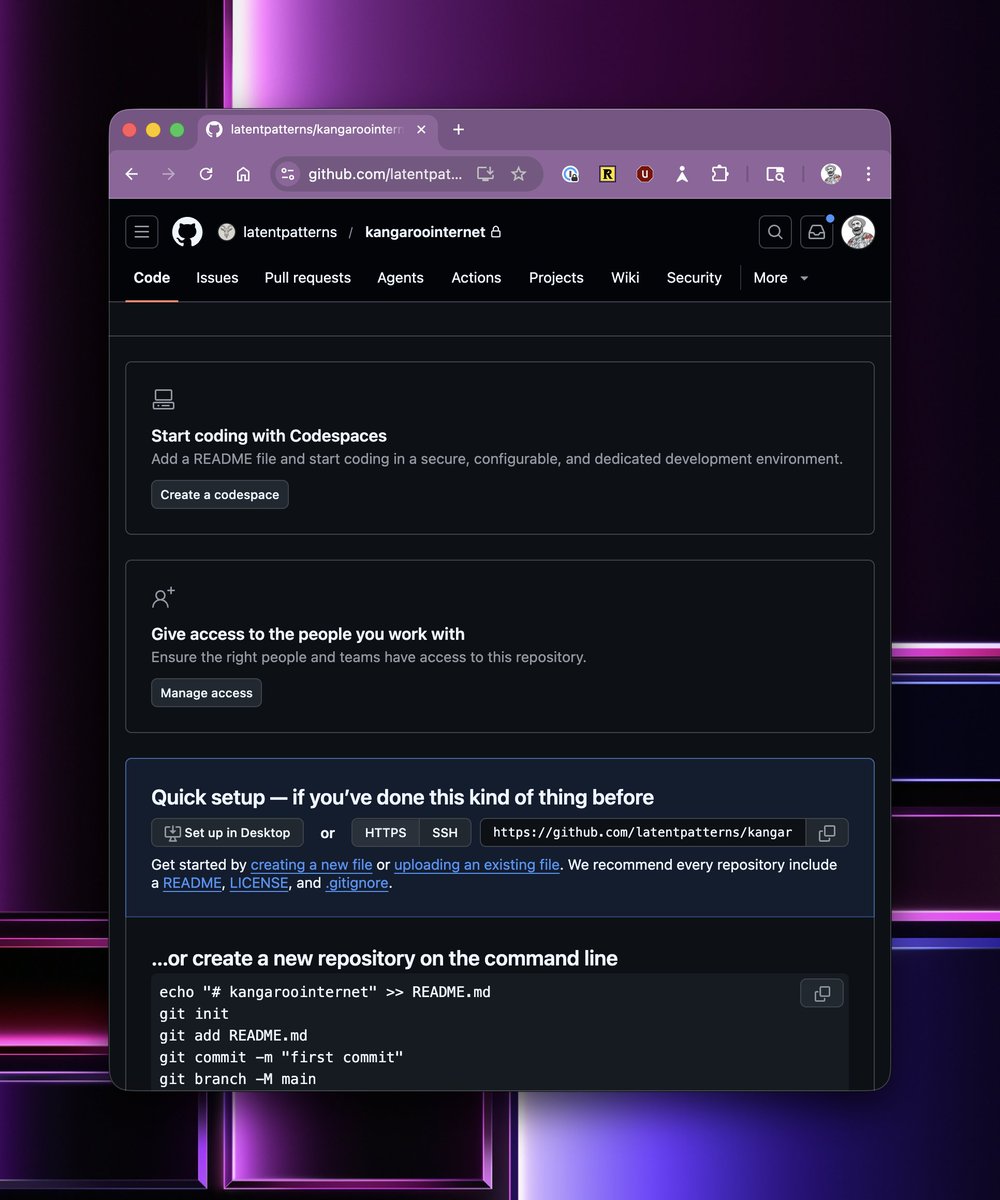Click 'Start coding with Codespaces' heading

pyautogui.click(x=269, y=436)
